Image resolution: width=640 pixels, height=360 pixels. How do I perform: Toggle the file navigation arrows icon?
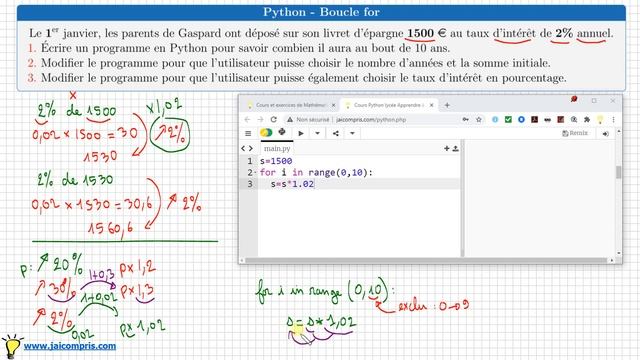[247, 149]
